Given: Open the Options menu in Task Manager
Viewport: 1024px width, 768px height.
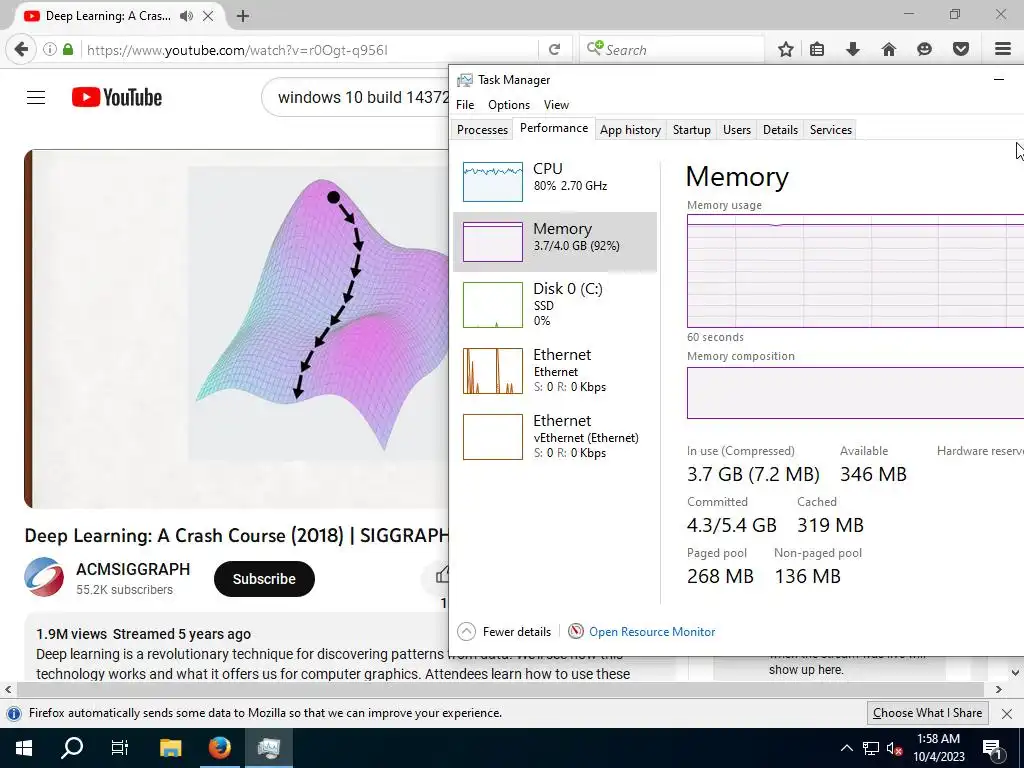Looking at the screenshot, I should 509,104.
